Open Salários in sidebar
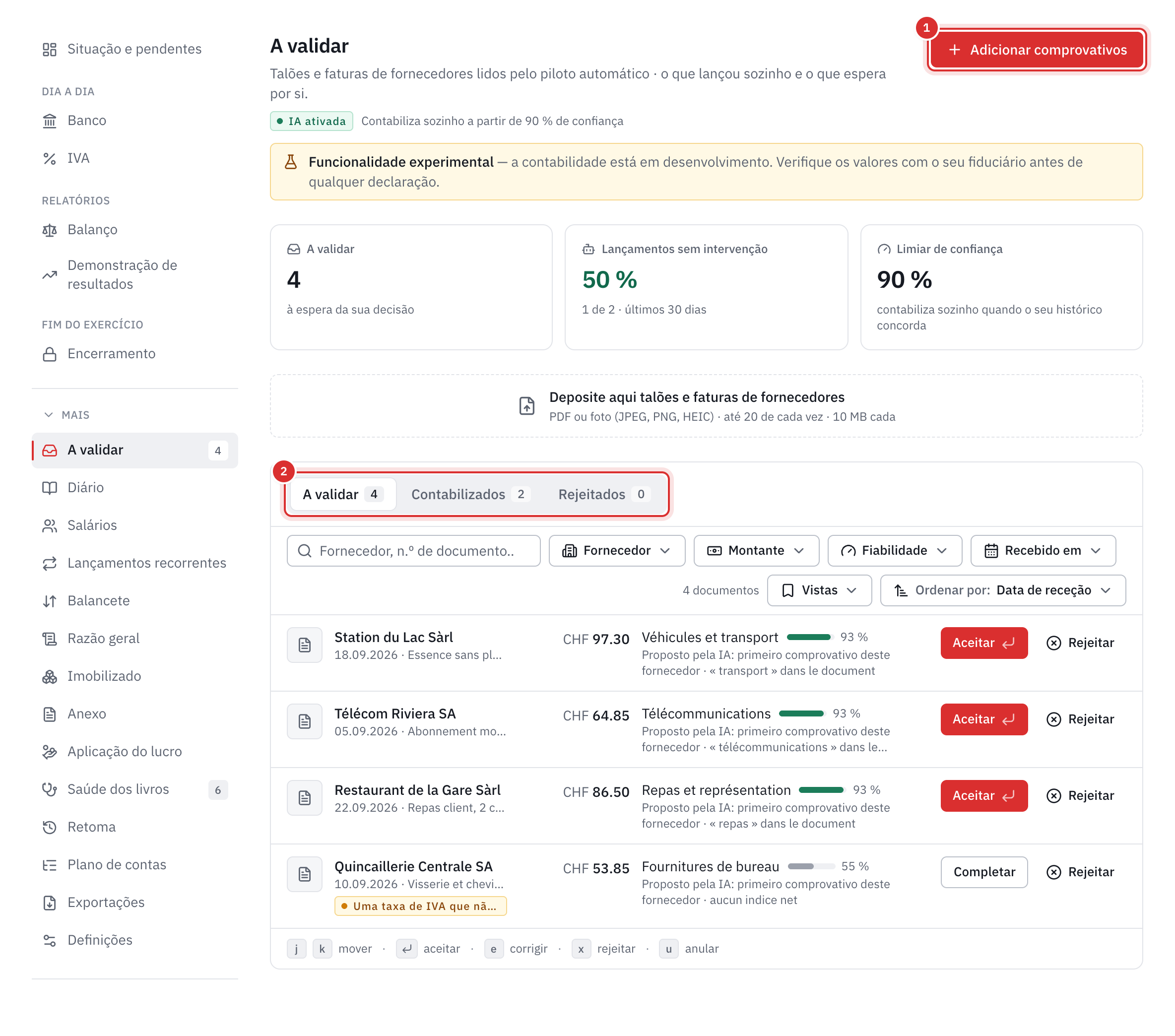This screenshot has width=1175, height=1036. pos(134,525)
